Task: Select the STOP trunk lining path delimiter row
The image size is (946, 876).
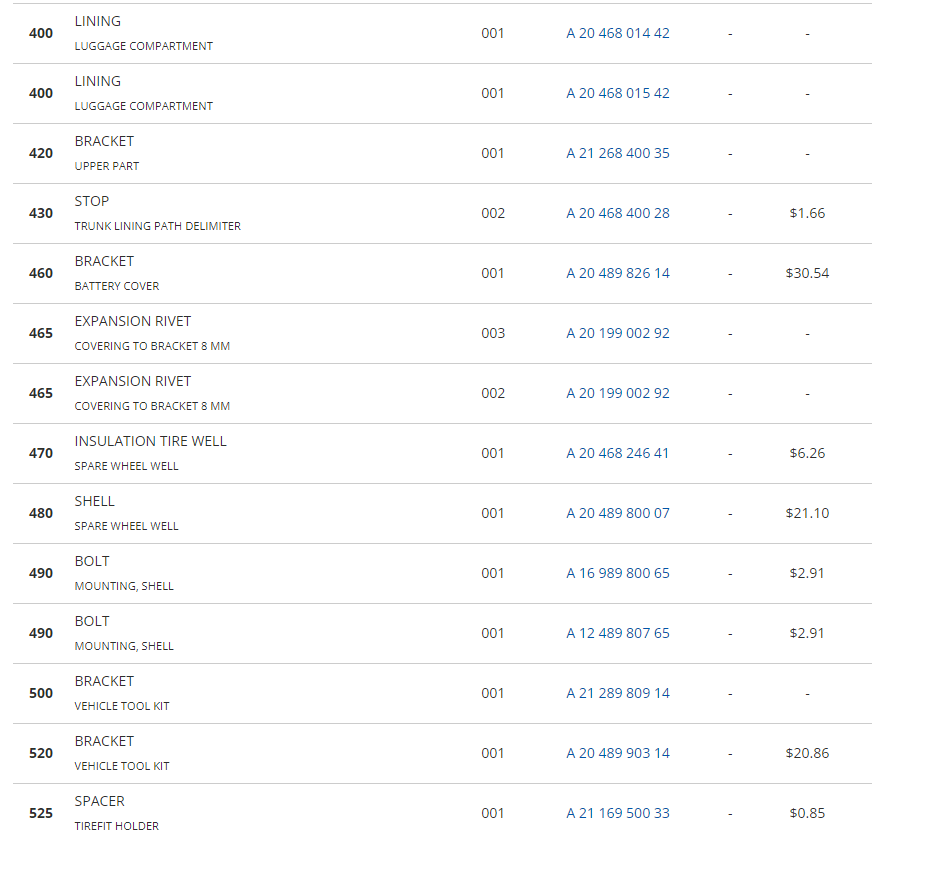Action: (x=442, y=214)
